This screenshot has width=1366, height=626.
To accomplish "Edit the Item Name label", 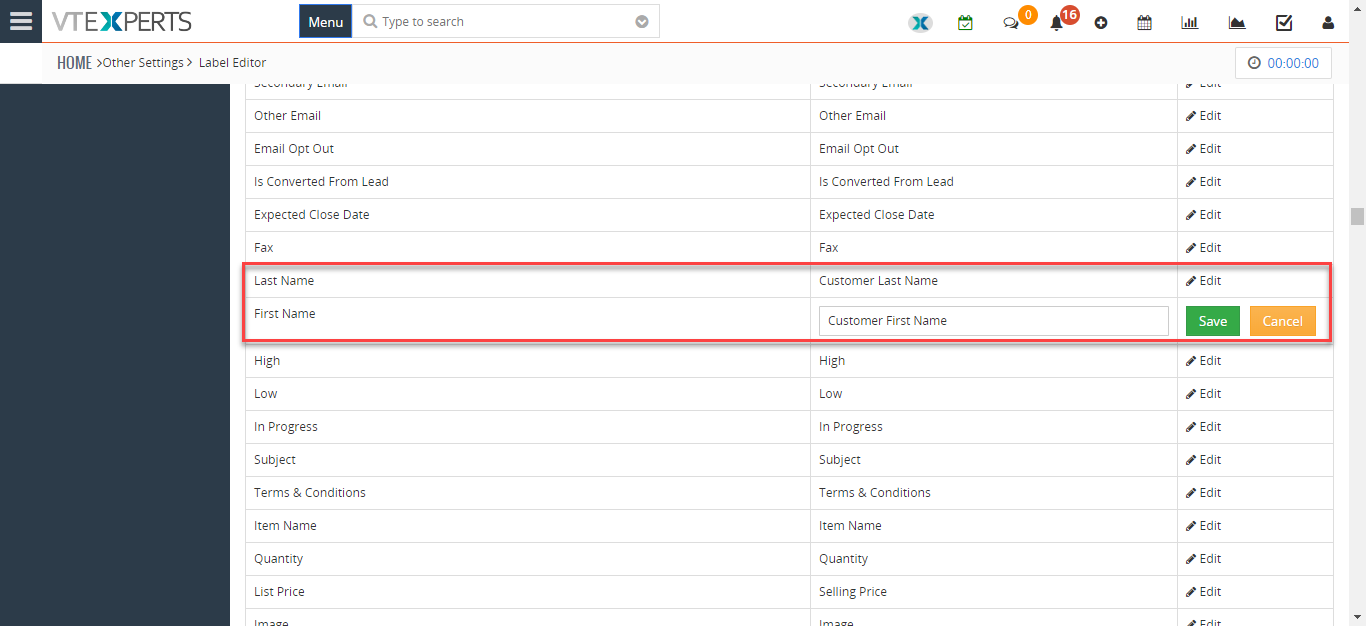I will [x=1203, y=526].
